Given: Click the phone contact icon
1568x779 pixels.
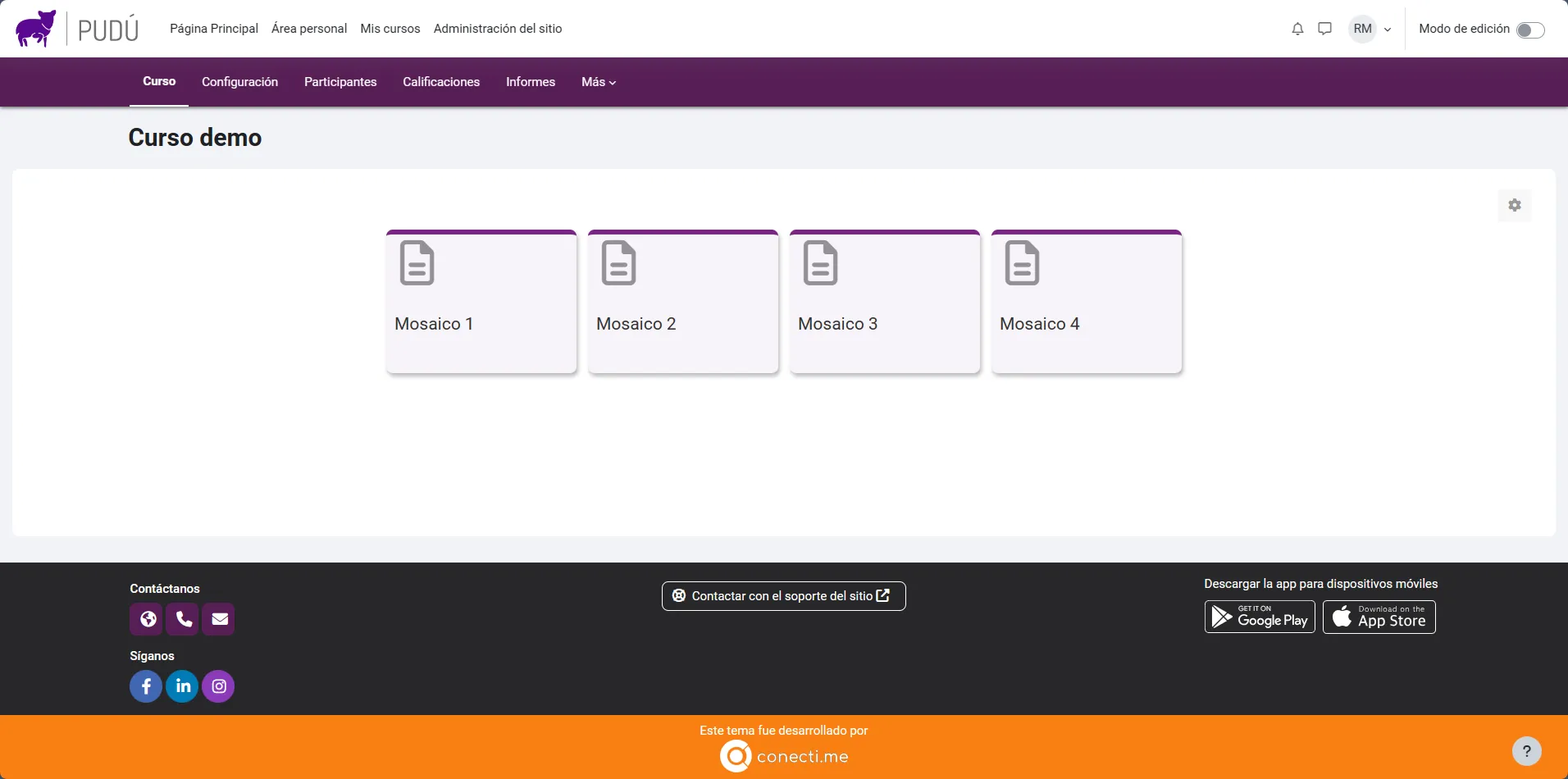Looking at the screenshot, I should pos(184,619).
